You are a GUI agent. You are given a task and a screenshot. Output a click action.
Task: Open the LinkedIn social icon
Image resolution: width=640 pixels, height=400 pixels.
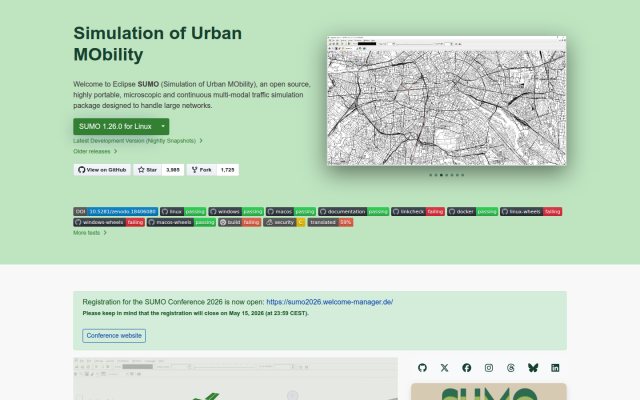(555, 368)
